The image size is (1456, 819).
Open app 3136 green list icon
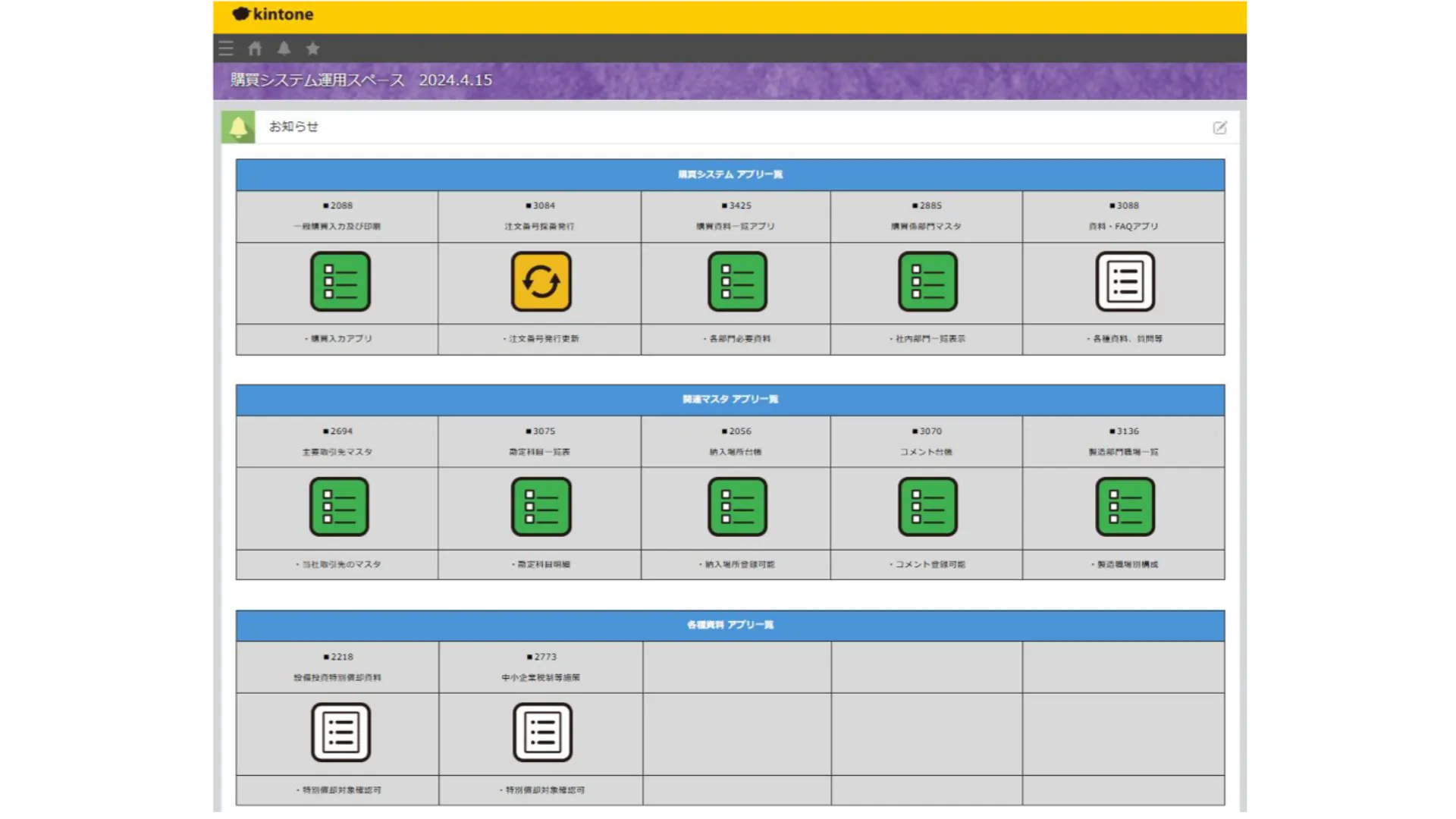point(1125,507)
